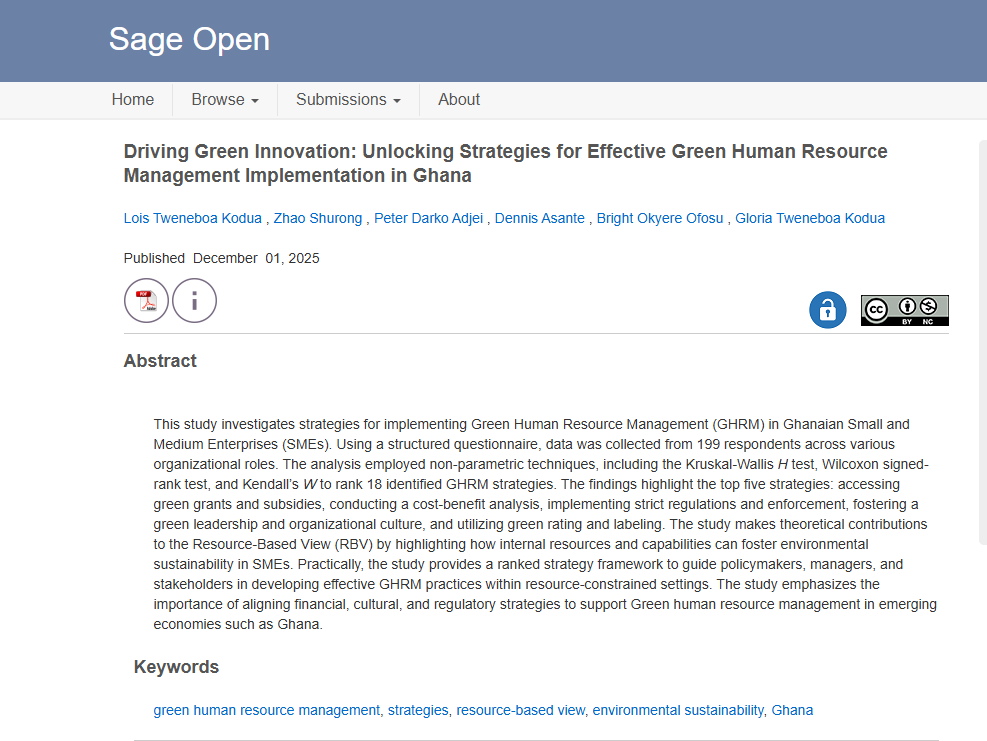Viewport: 987px width, 741px height.
Task: Click the open access padlock icon
Action: 827,310
